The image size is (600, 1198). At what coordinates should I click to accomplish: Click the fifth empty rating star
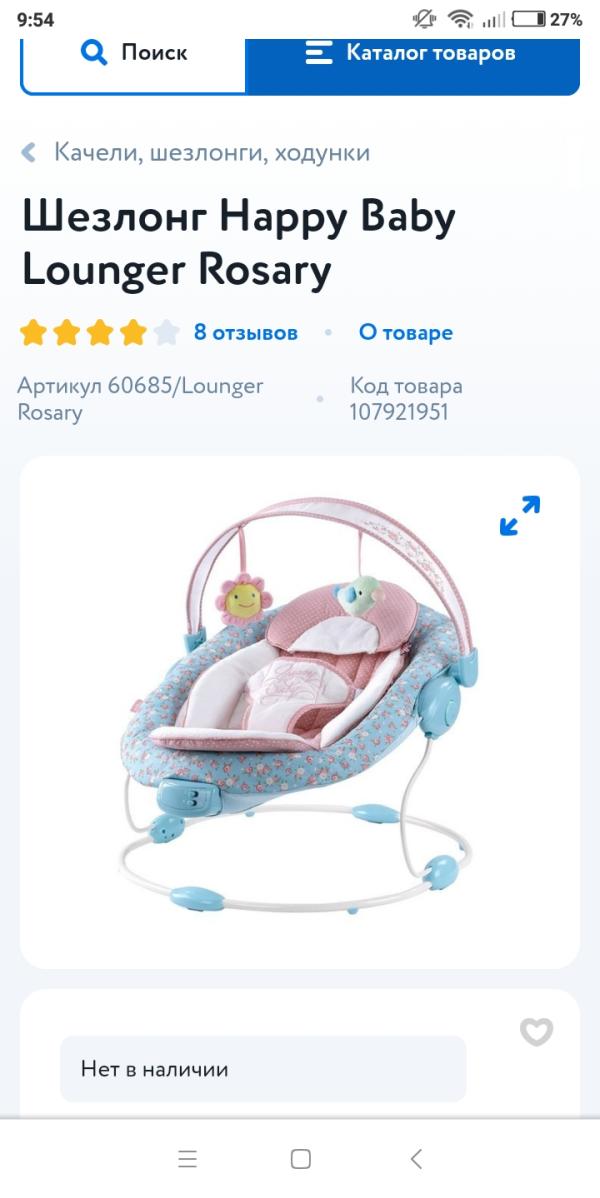(166, 333)
